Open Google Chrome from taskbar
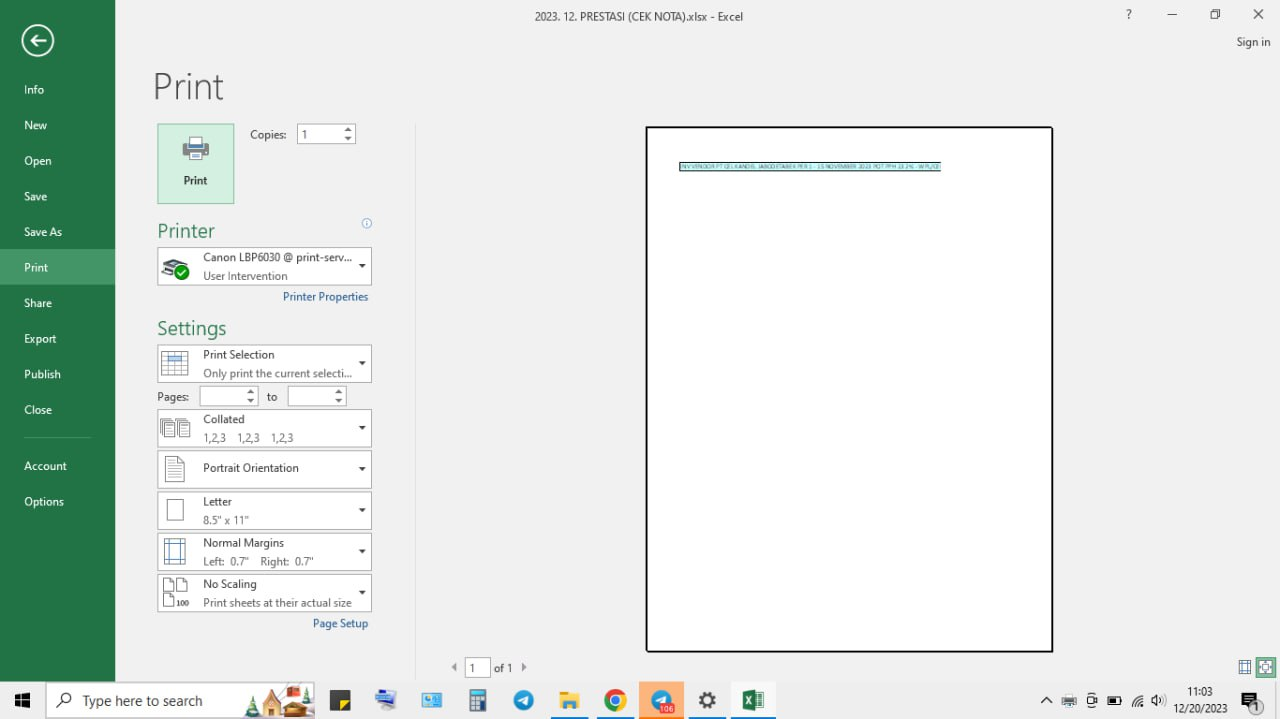The image size is (1280, 719). click(x=615, y=701)
